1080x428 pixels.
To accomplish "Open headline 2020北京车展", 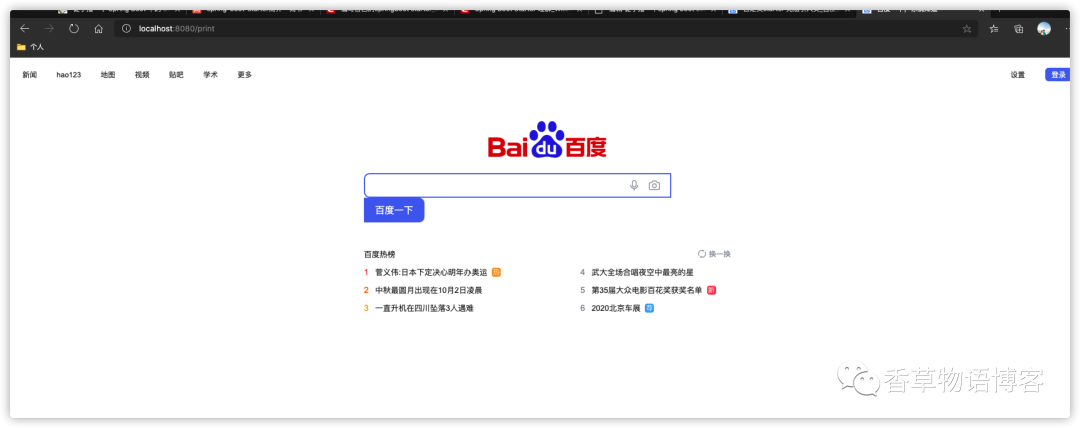I will pyautogui.click(x=616, y=308).
